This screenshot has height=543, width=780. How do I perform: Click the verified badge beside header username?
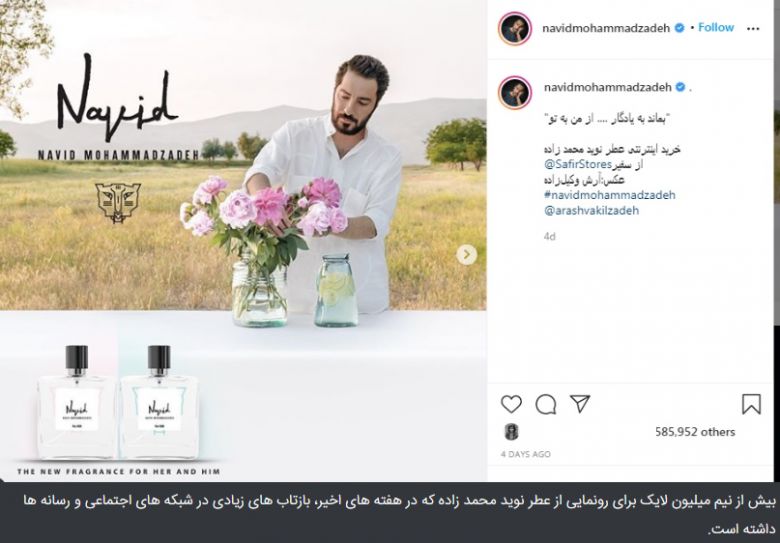679,28
